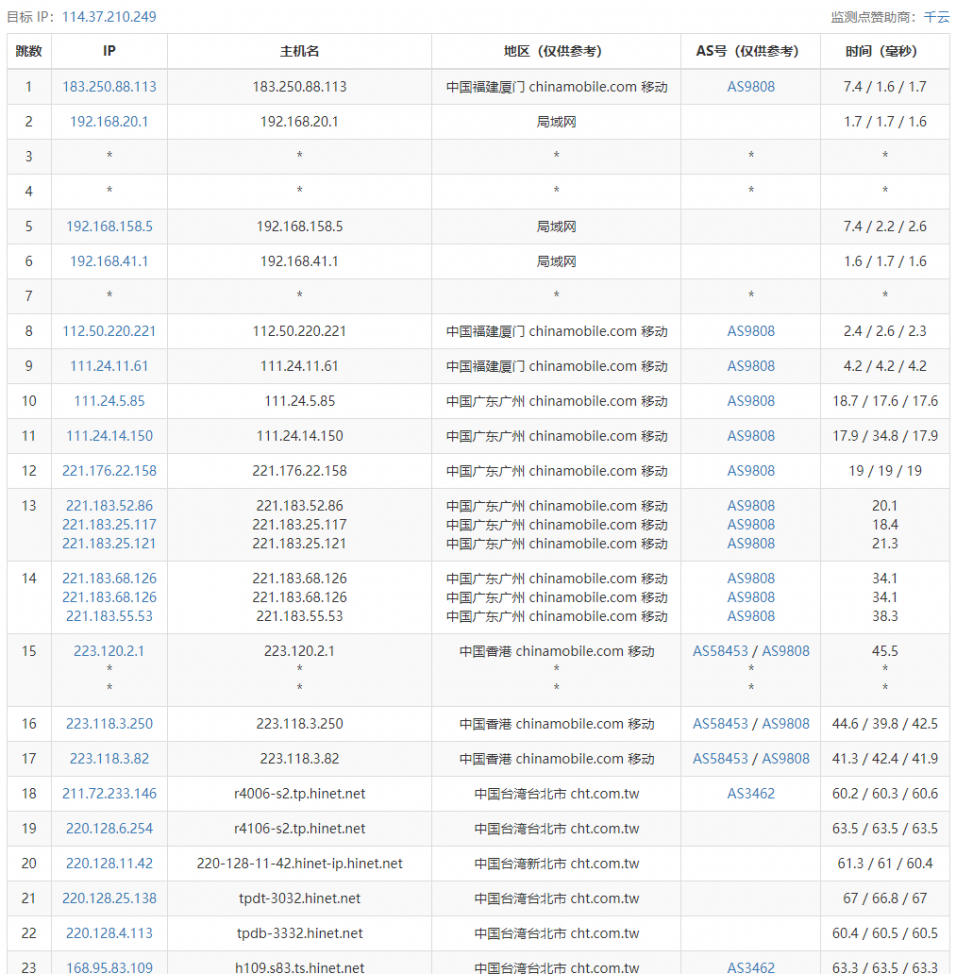This screenshot has width=956, height=974.
Task: Click IP link 111.24.5.85
Action: [x=109, y=401]
